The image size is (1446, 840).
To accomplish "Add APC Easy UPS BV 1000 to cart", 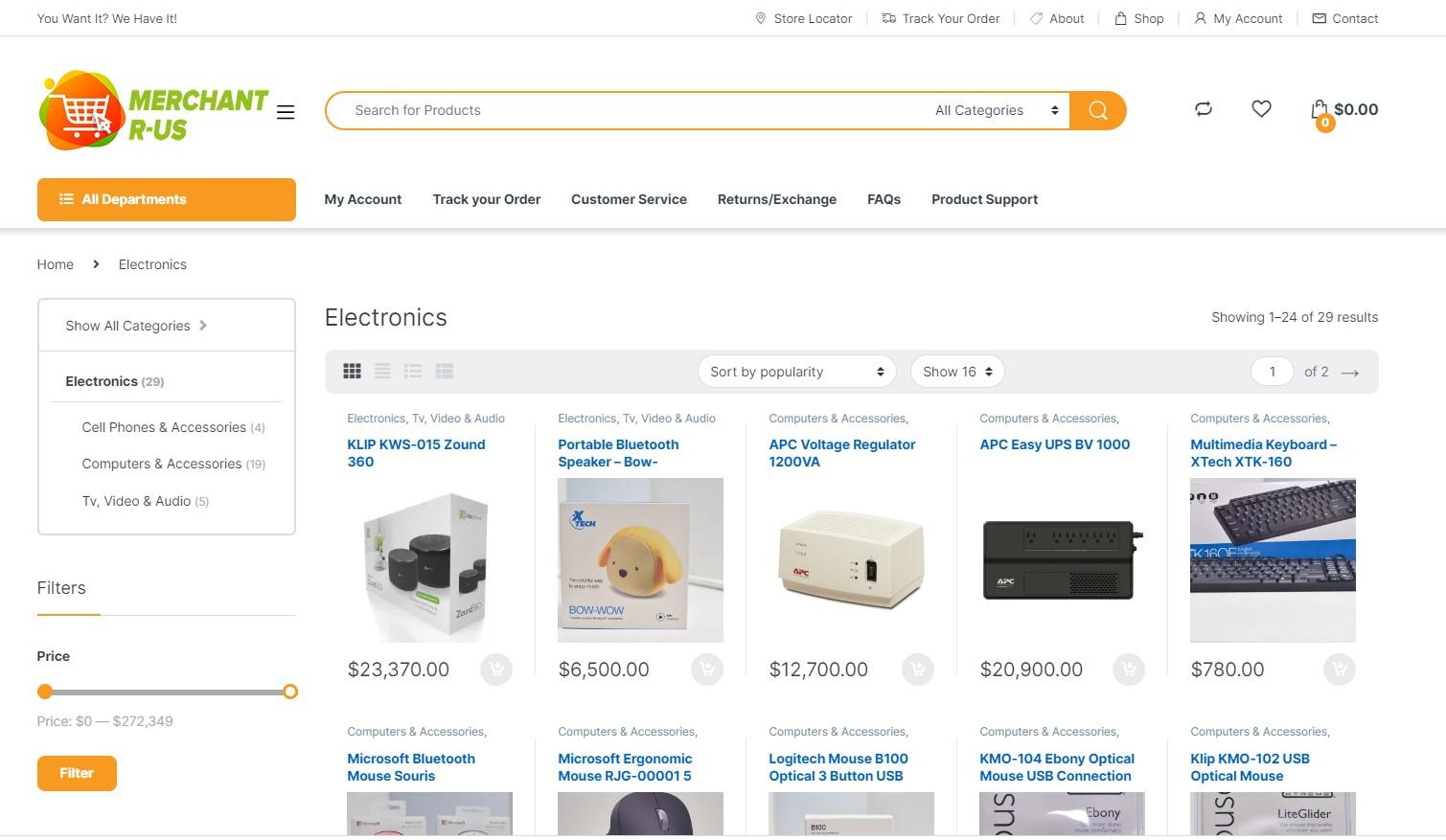I will [1129, 670].
